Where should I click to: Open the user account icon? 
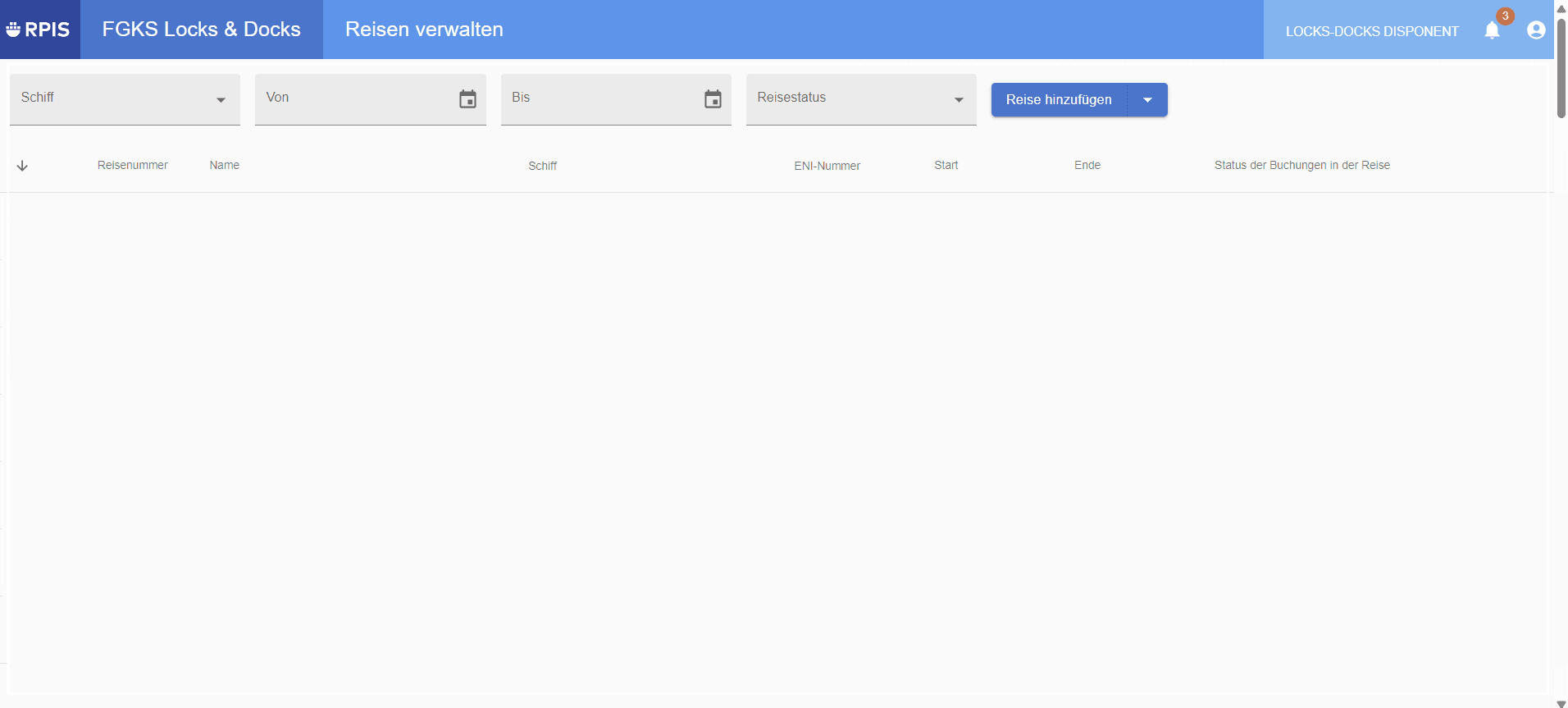pos(1536,30)
